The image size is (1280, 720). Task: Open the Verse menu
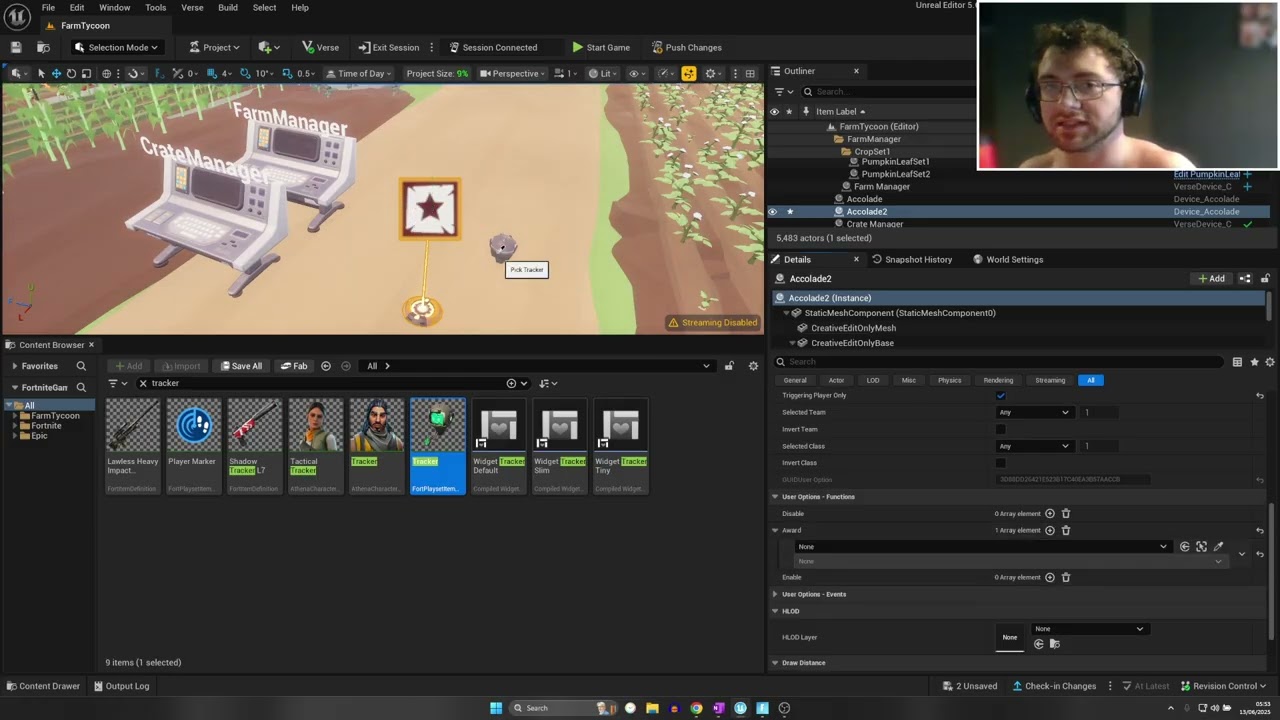coord(192,7)
